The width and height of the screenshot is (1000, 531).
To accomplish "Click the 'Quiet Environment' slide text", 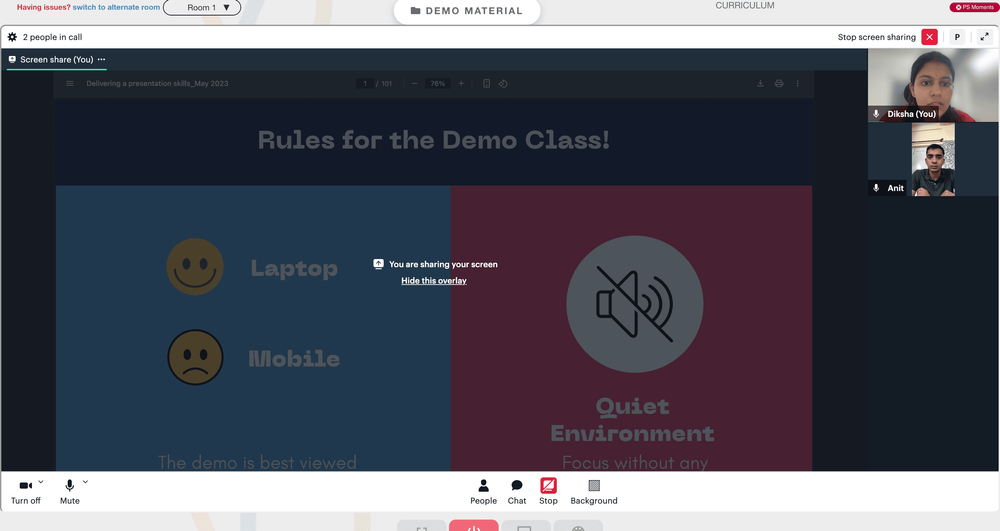I will tap(632, 419).
